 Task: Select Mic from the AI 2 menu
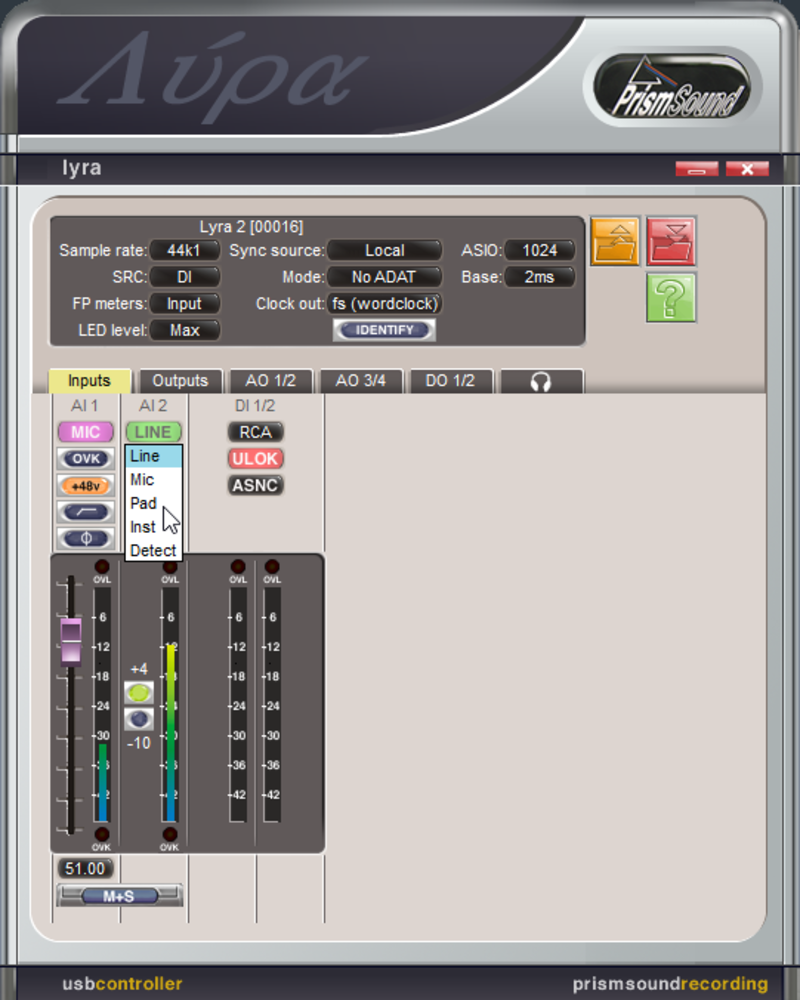click(x=154, y=480)
